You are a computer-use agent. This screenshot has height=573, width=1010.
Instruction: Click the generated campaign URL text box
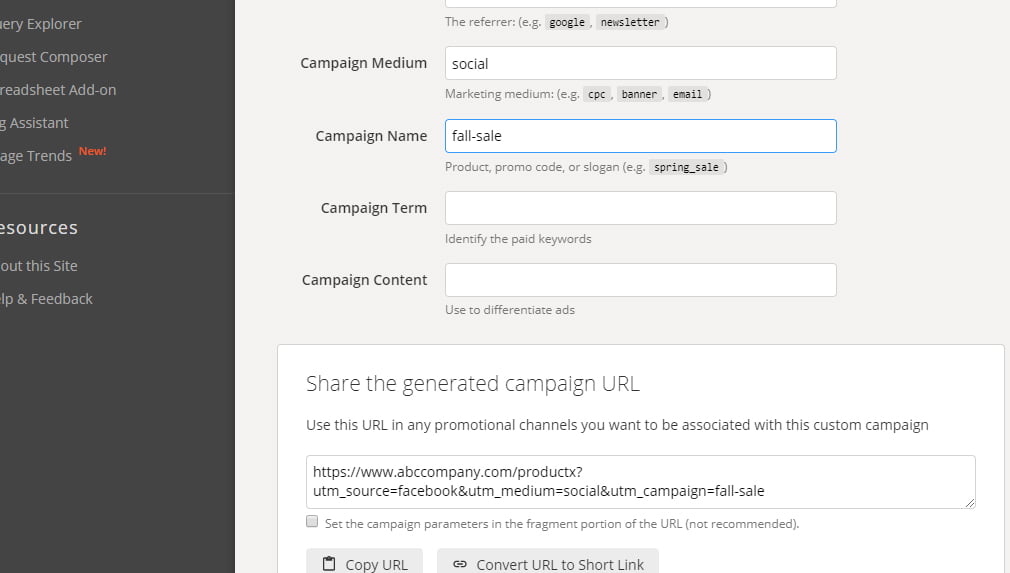coord(640,482)
